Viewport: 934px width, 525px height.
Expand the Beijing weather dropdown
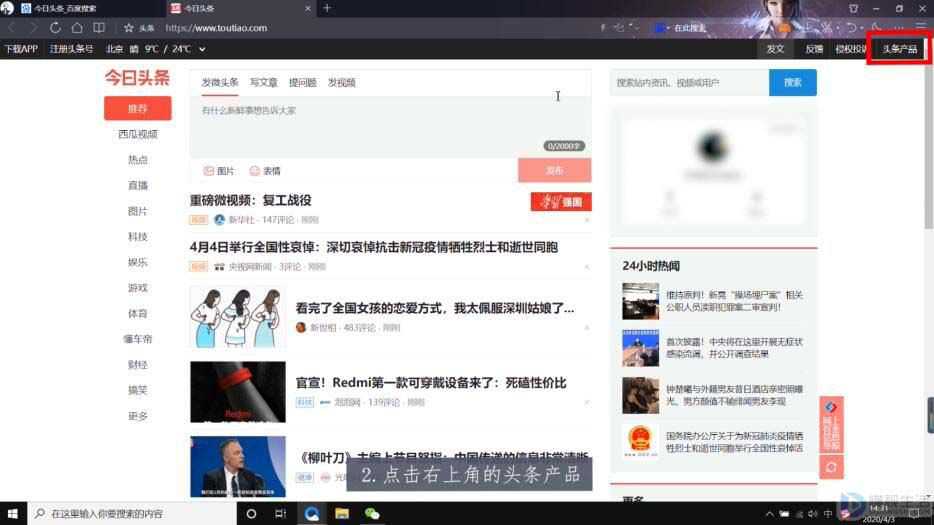point(202,49)
